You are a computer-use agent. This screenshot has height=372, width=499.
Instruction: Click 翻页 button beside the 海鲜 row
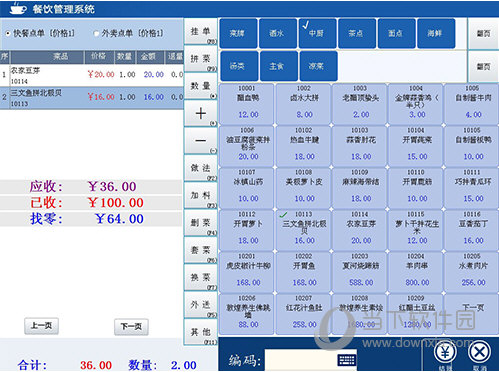click(483, 33)
